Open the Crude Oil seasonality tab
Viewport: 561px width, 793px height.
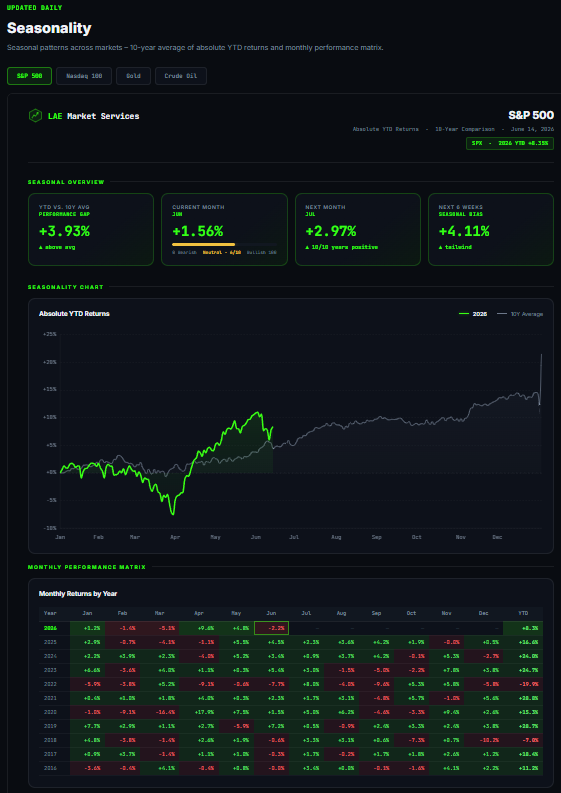tap(181, 76)
